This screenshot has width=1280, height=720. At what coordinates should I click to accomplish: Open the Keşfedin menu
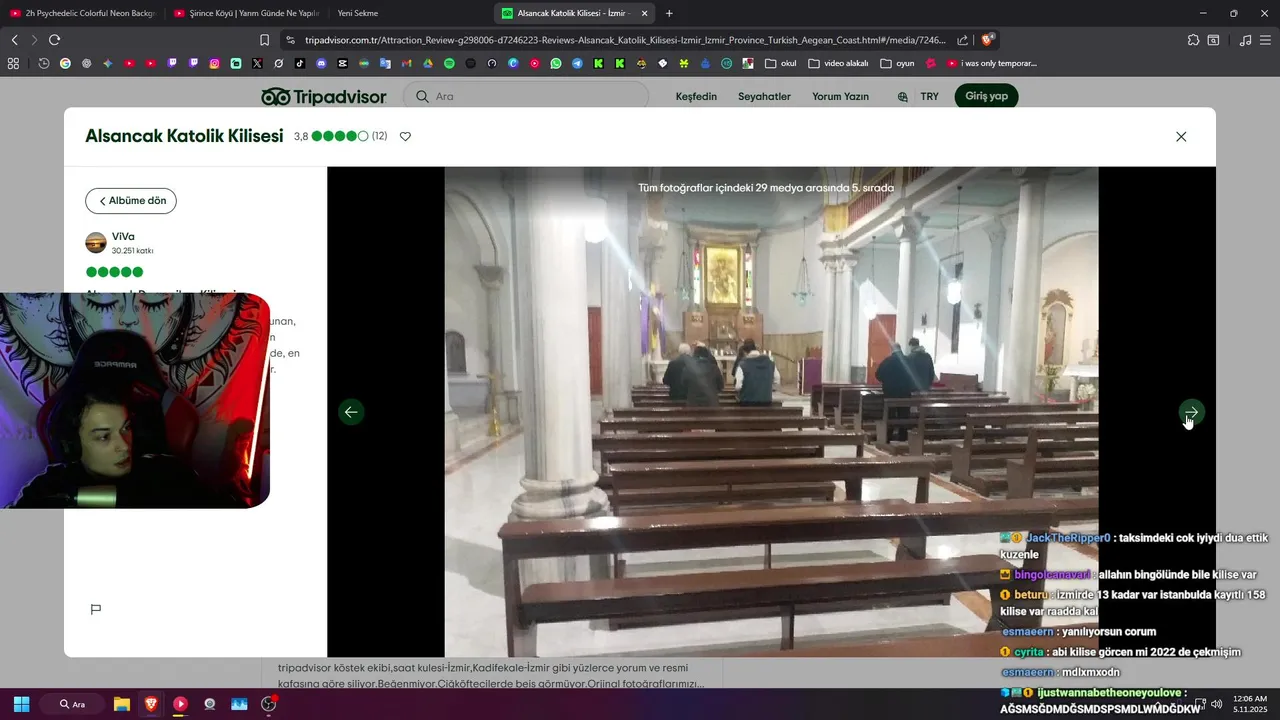point(696,97)
